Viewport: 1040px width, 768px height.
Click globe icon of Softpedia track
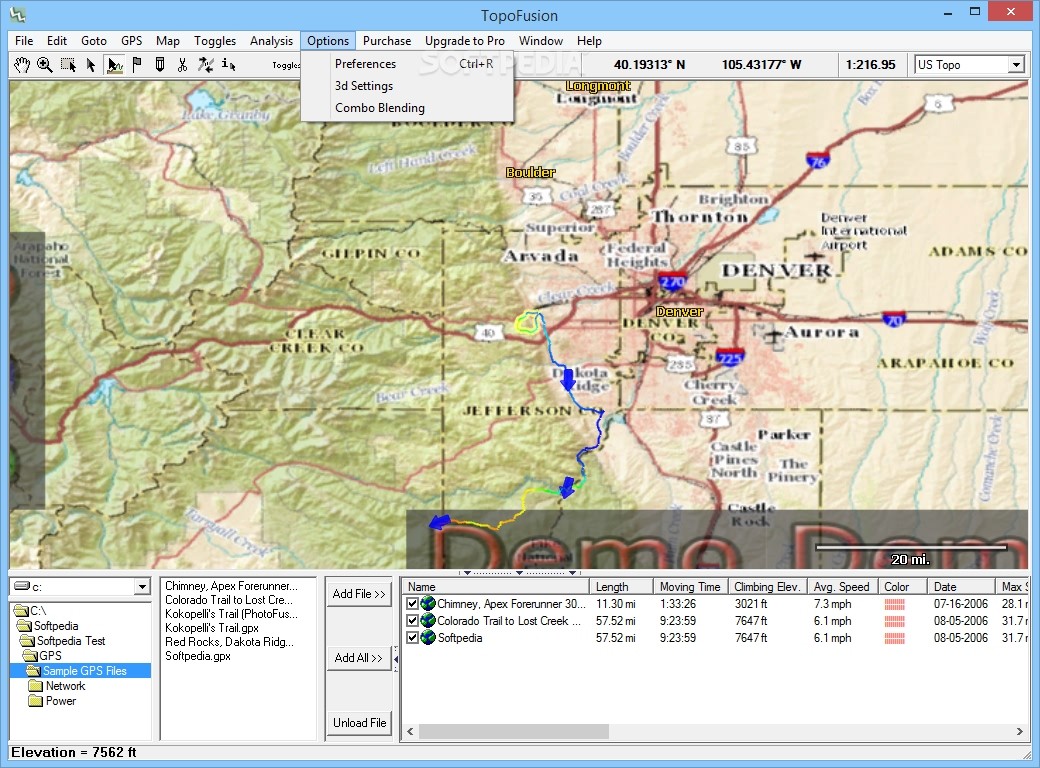click(428, 637)
